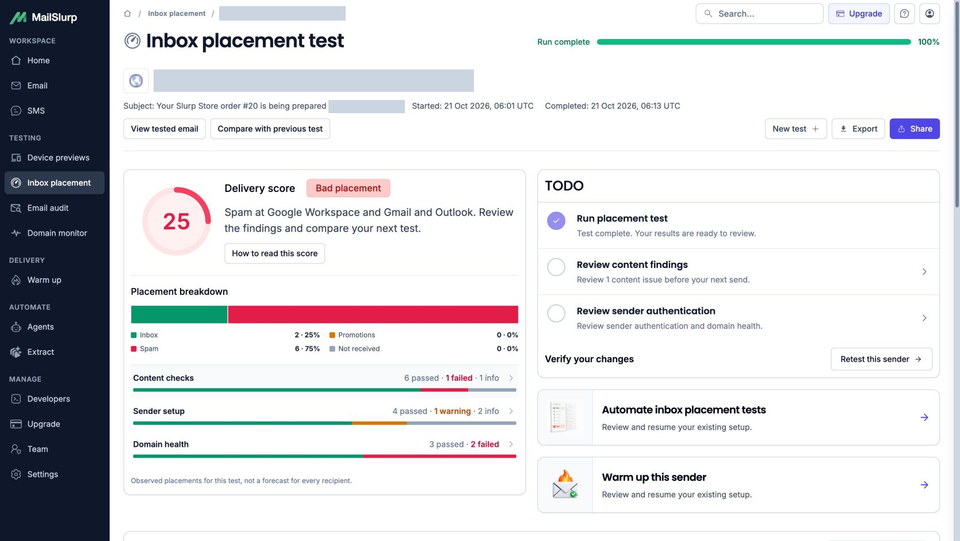
Task: Open Review sender authentication chevron
Action: (x=924, y=318)
